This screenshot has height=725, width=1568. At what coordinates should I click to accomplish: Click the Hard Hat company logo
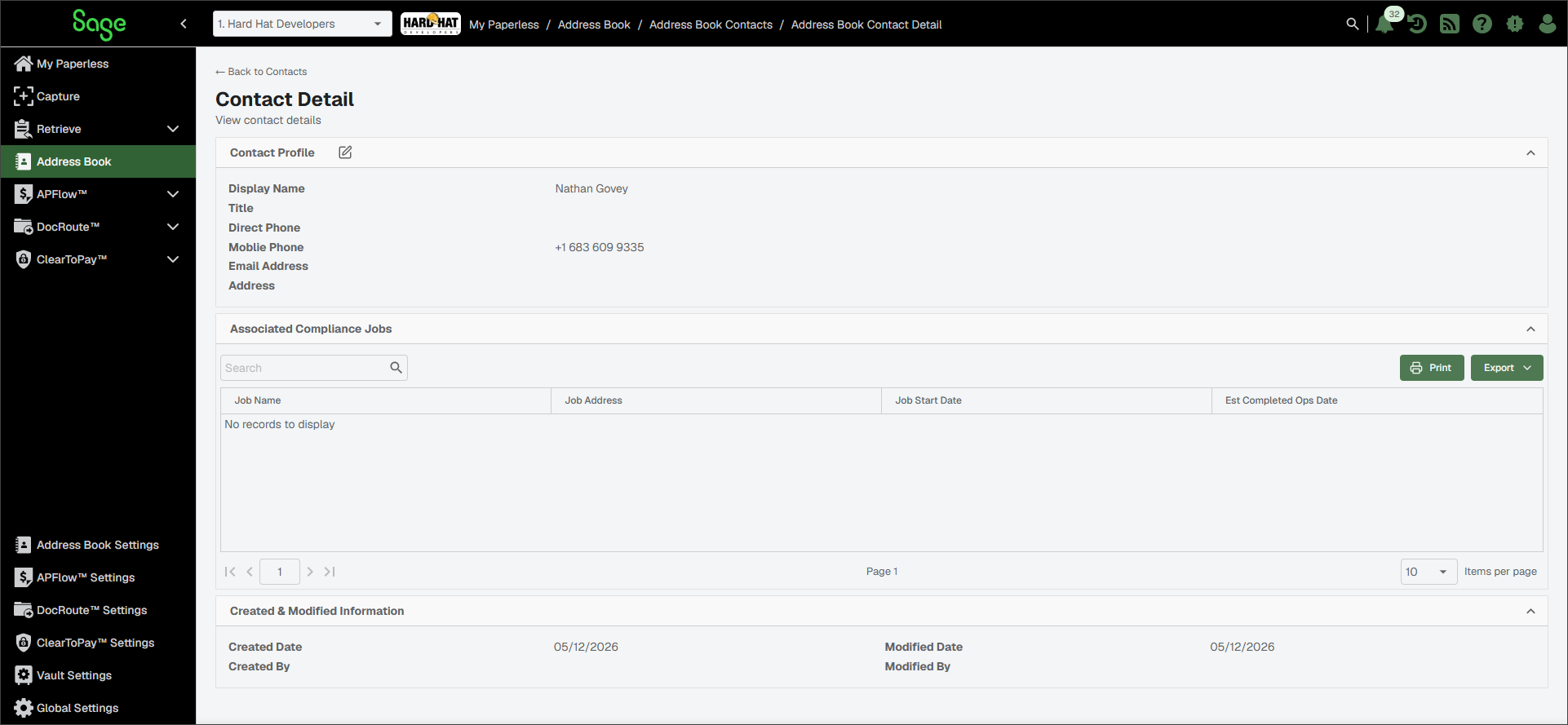coord(431,24)
